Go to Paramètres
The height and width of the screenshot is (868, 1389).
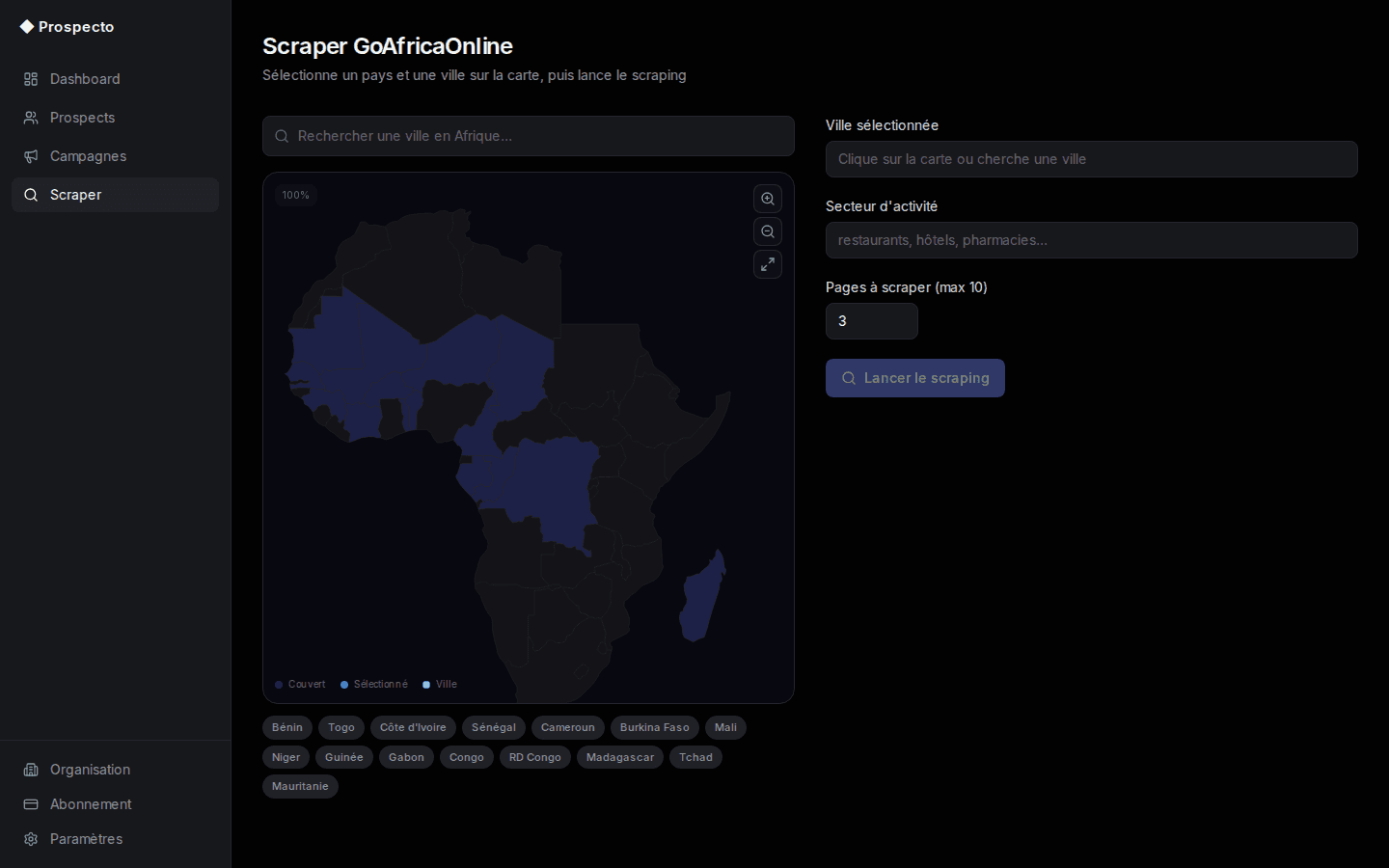(x=115, y=839)
